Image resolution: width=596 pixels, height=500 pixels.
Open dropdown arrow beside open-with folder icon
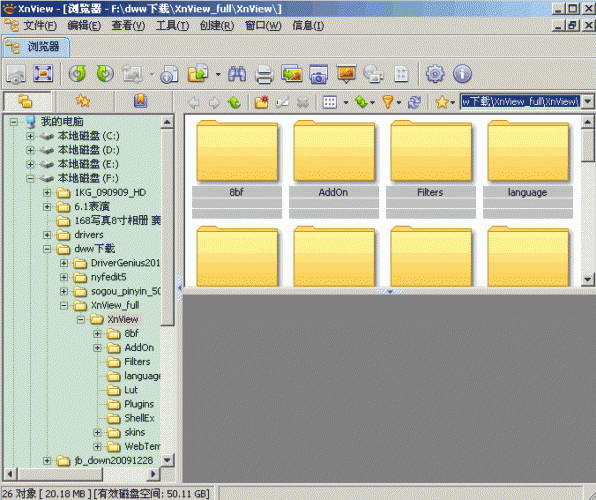coord(218,74)
